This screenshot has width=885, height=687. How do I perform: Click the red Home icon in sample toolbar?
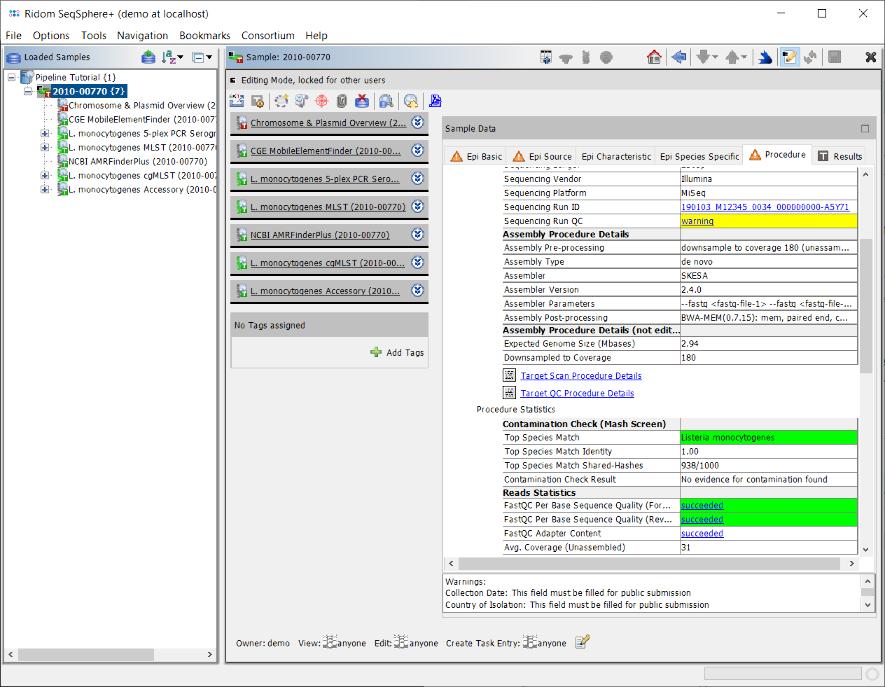[x=654, y=57]
